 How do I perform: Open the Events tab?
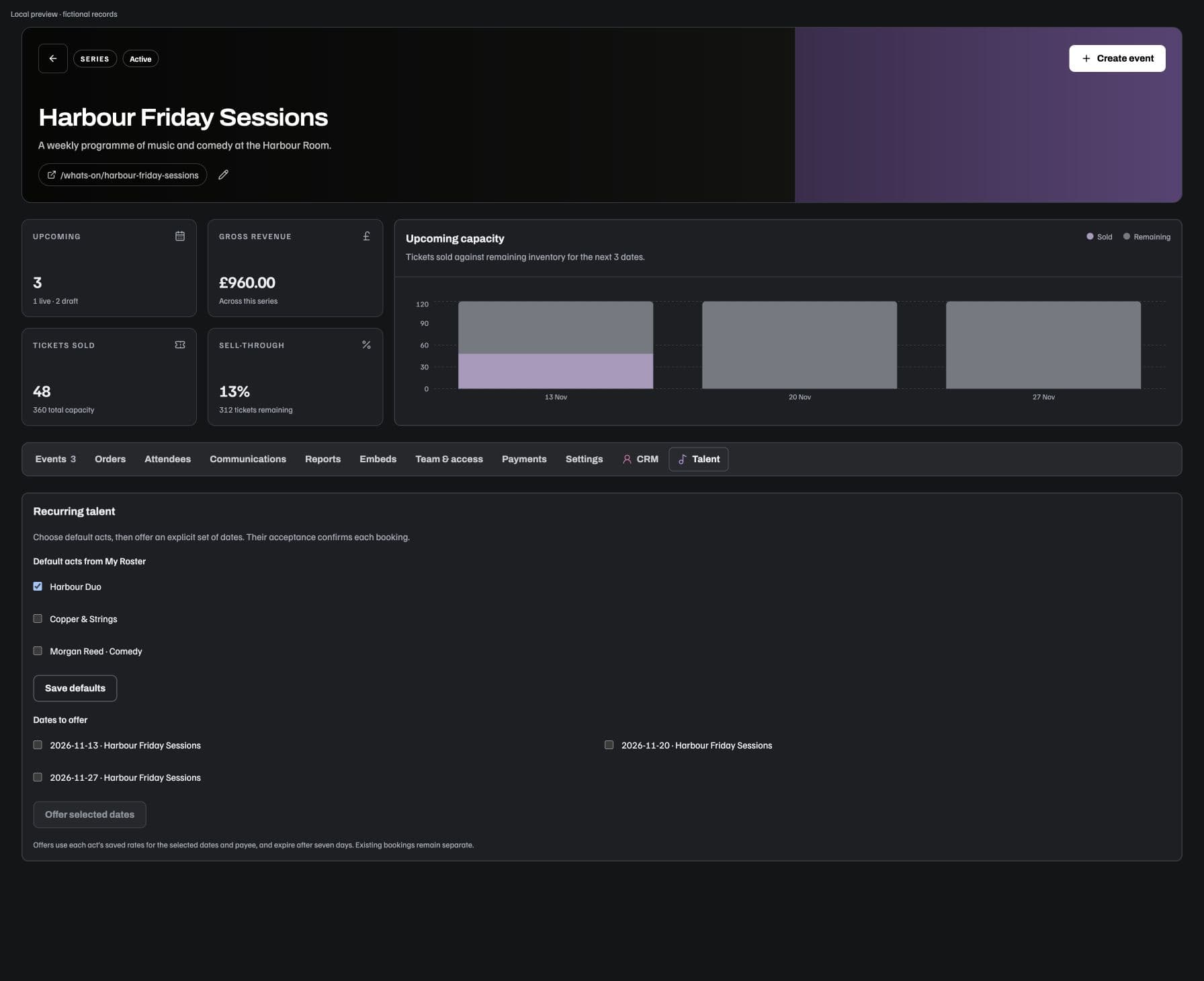coord(55,459)
